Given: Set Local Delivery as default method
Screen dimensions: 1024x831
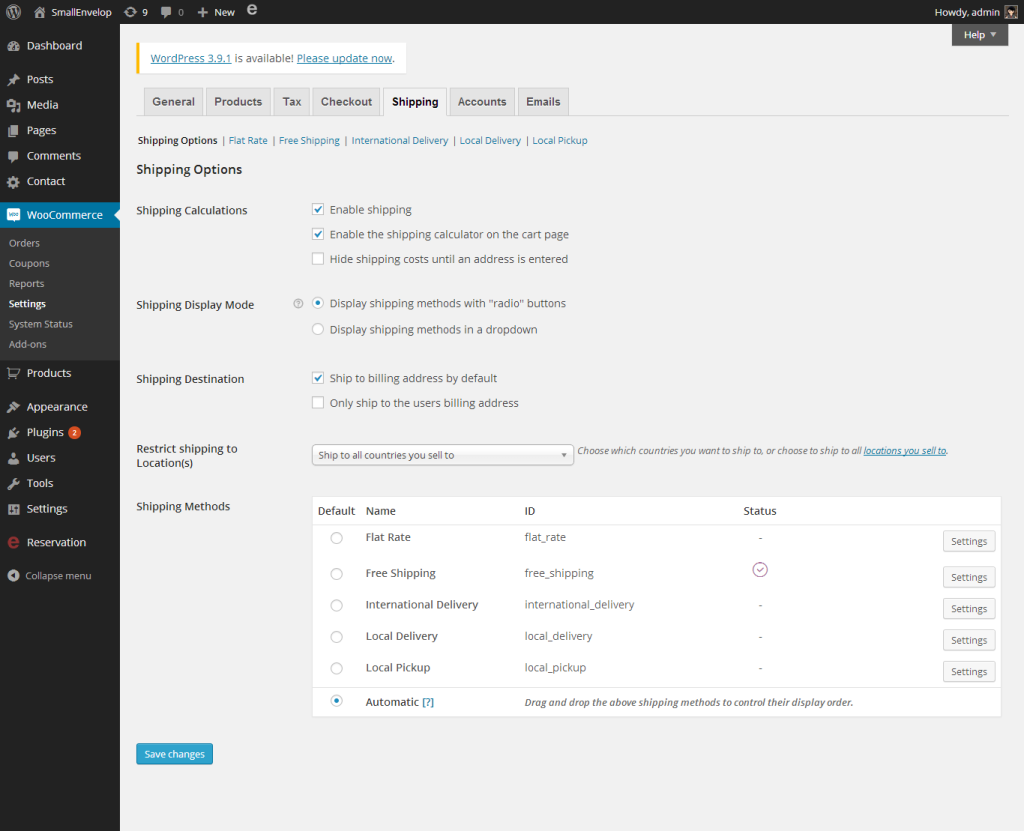Looking at the screenshot, I should point(336,637).
